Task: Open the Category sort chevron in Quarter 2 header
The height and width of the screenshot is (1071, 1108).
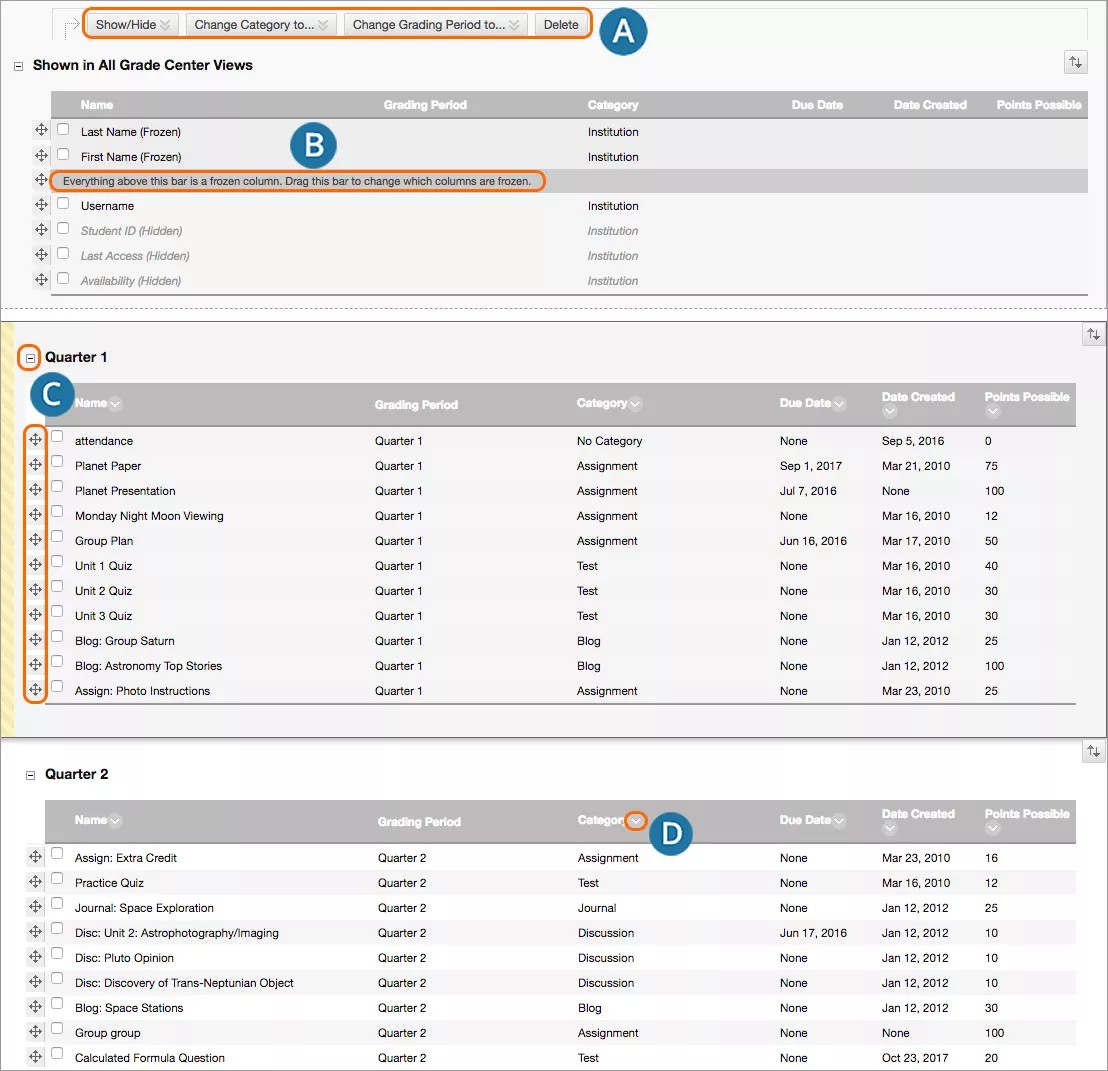Action: coord(637,820)
